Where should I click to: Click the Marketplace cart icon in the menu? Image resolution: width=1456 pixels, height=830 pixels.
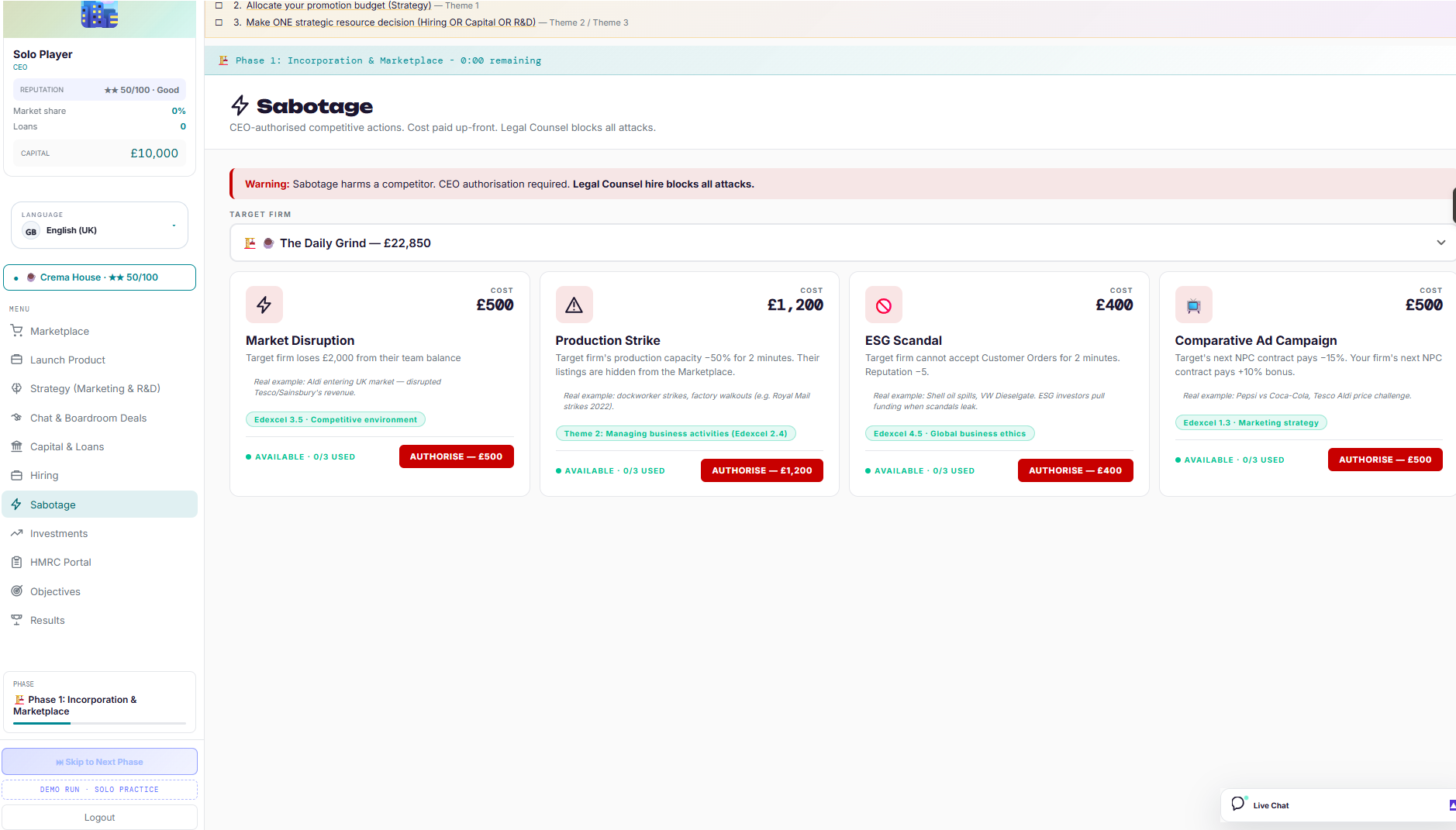16,331
